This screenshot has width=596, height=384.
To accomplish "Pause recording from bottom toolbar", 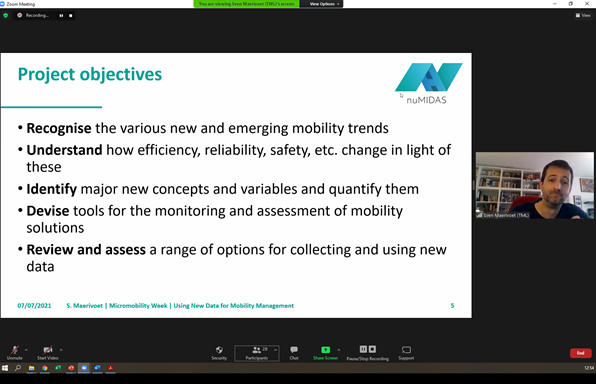I will [x=363, y=349].
